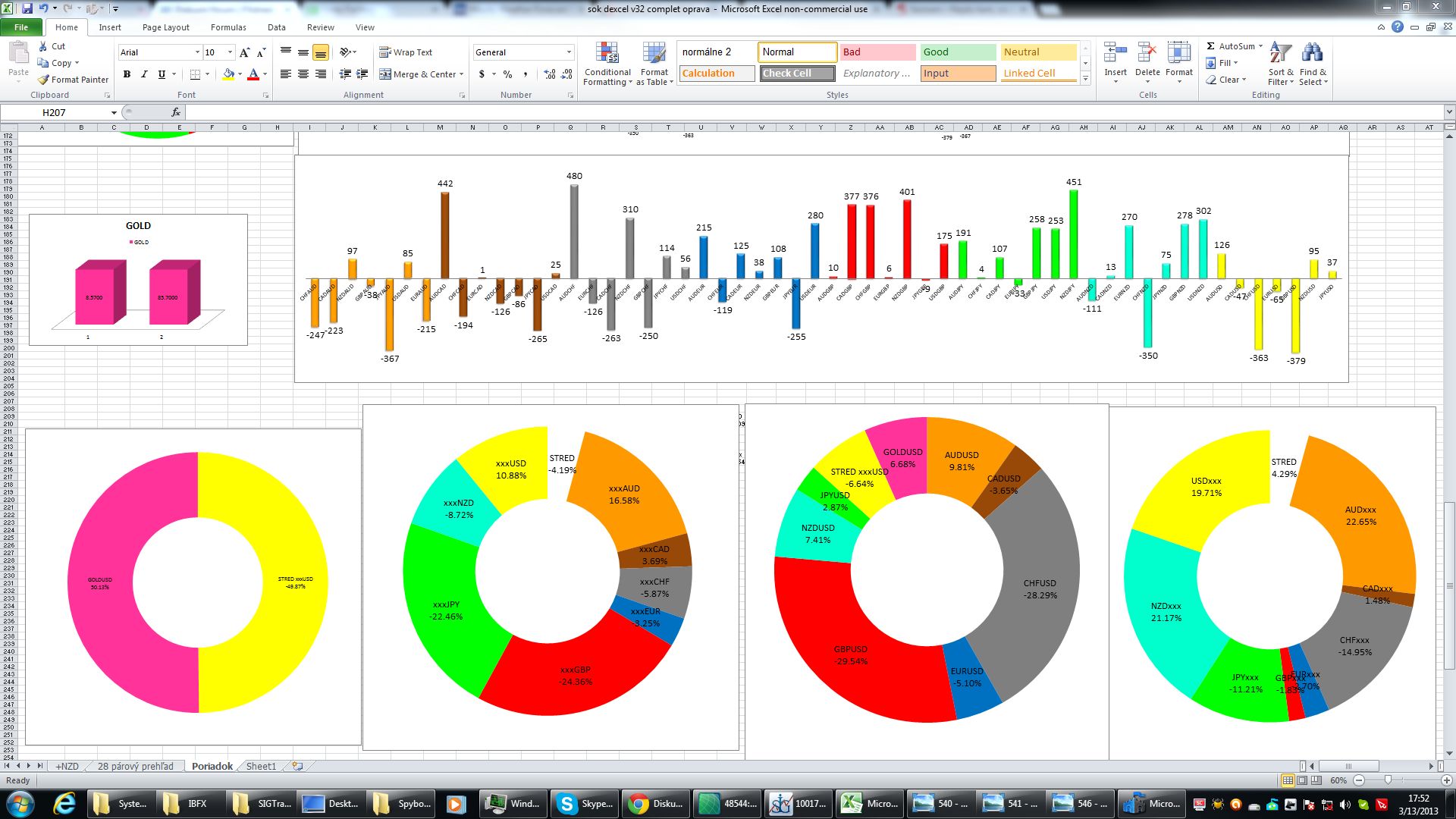Click the zoom slider handle
Screen dimensions: 1456x819
click(1388, 780)
